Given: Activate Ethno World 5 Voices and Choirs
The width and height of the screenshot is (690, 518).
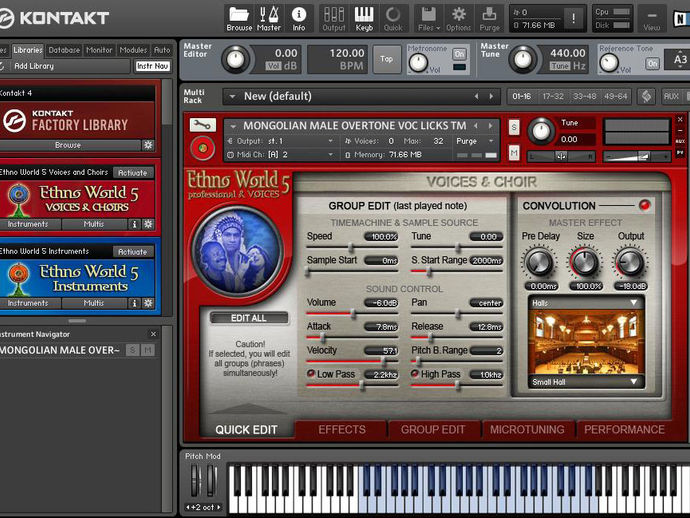Looking at the screenshot, I should 132,173.
